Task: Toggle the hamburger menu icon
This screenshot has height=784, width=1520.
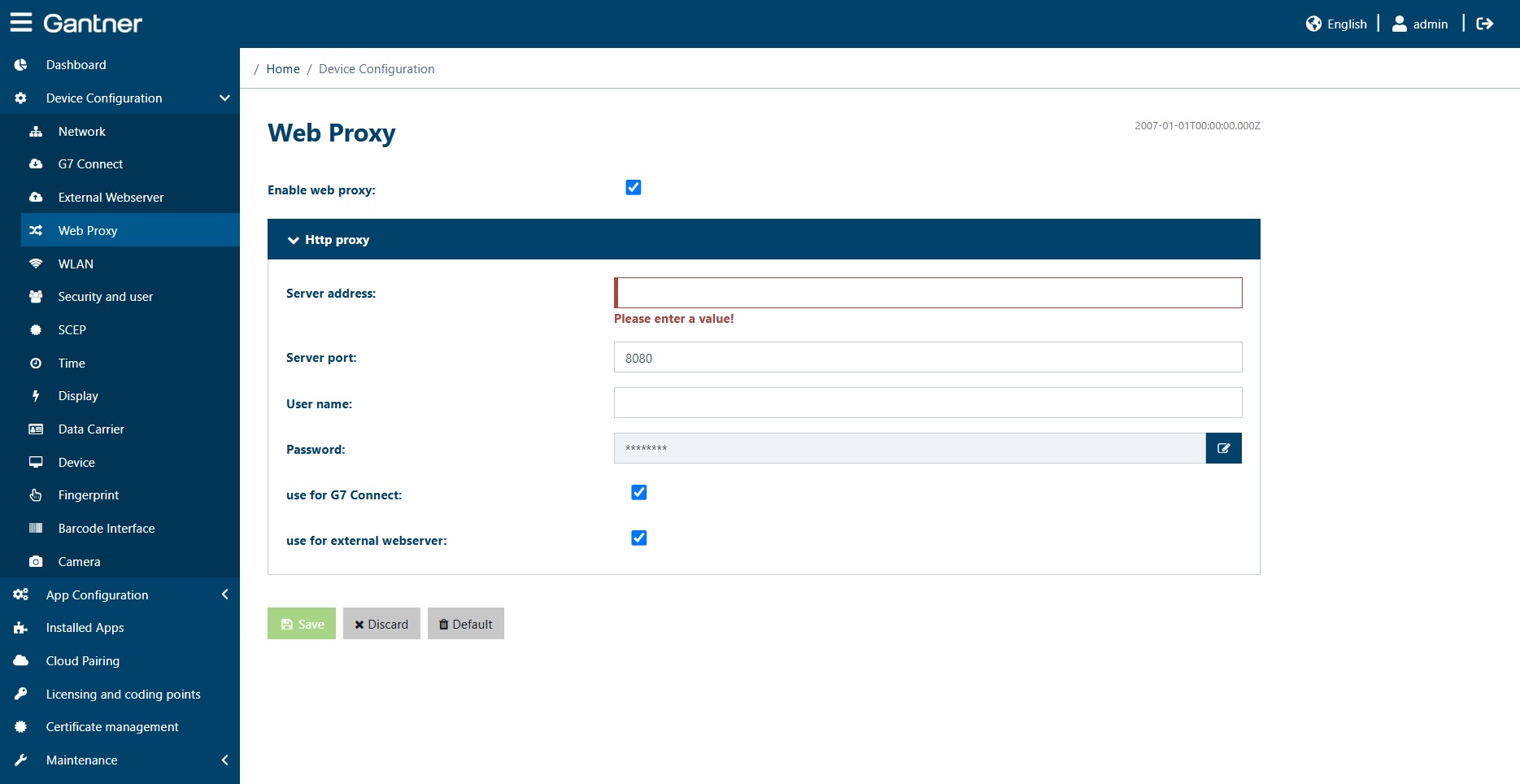Action: pos(21,23)
